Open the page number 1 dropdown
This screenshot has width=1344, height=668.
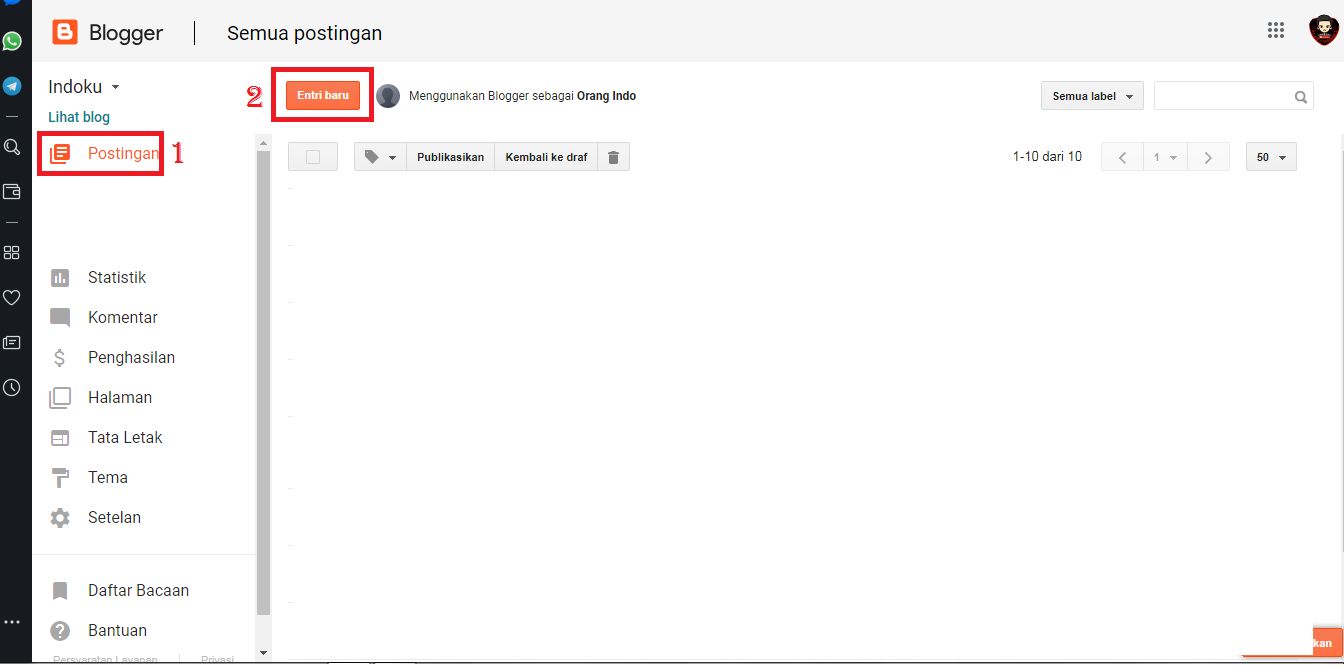(x=1165, y=157)
